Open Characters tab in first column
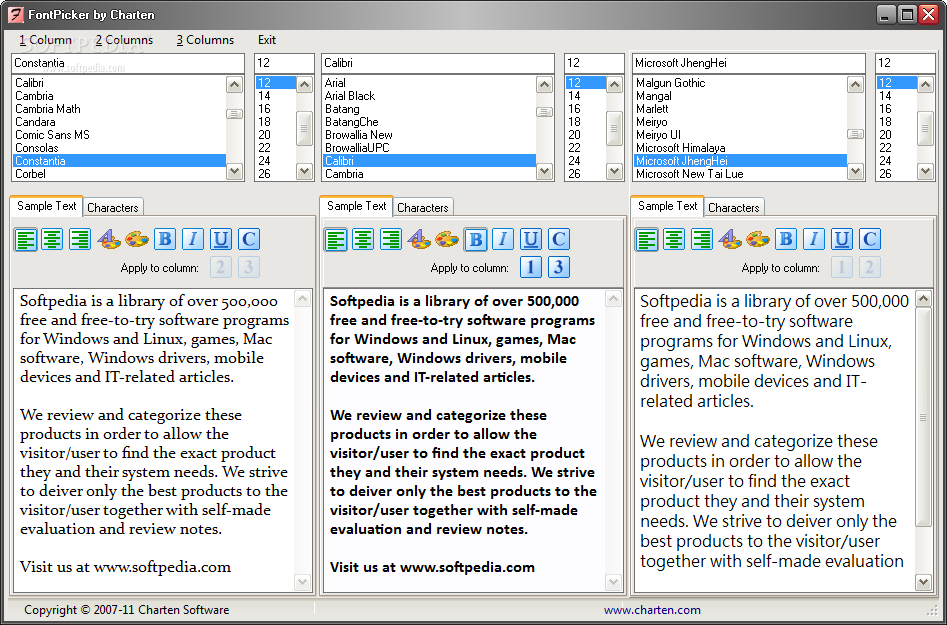The image size is (947, 625). click(113, 208)
